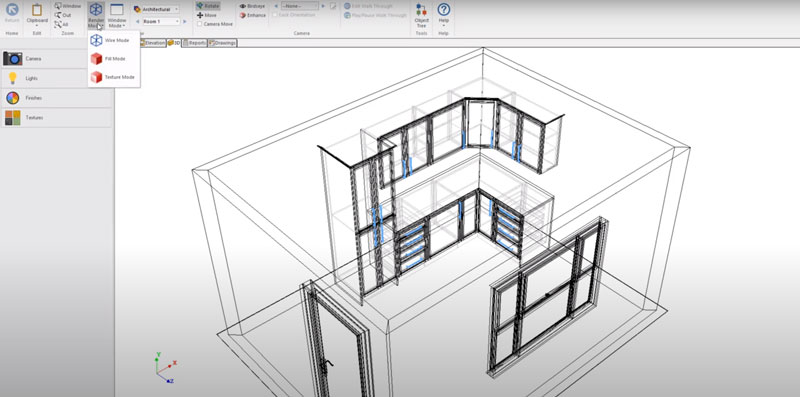
Task: Click the previous saved camera arrow
Action: pyautogui.click(x=277, y=6)
